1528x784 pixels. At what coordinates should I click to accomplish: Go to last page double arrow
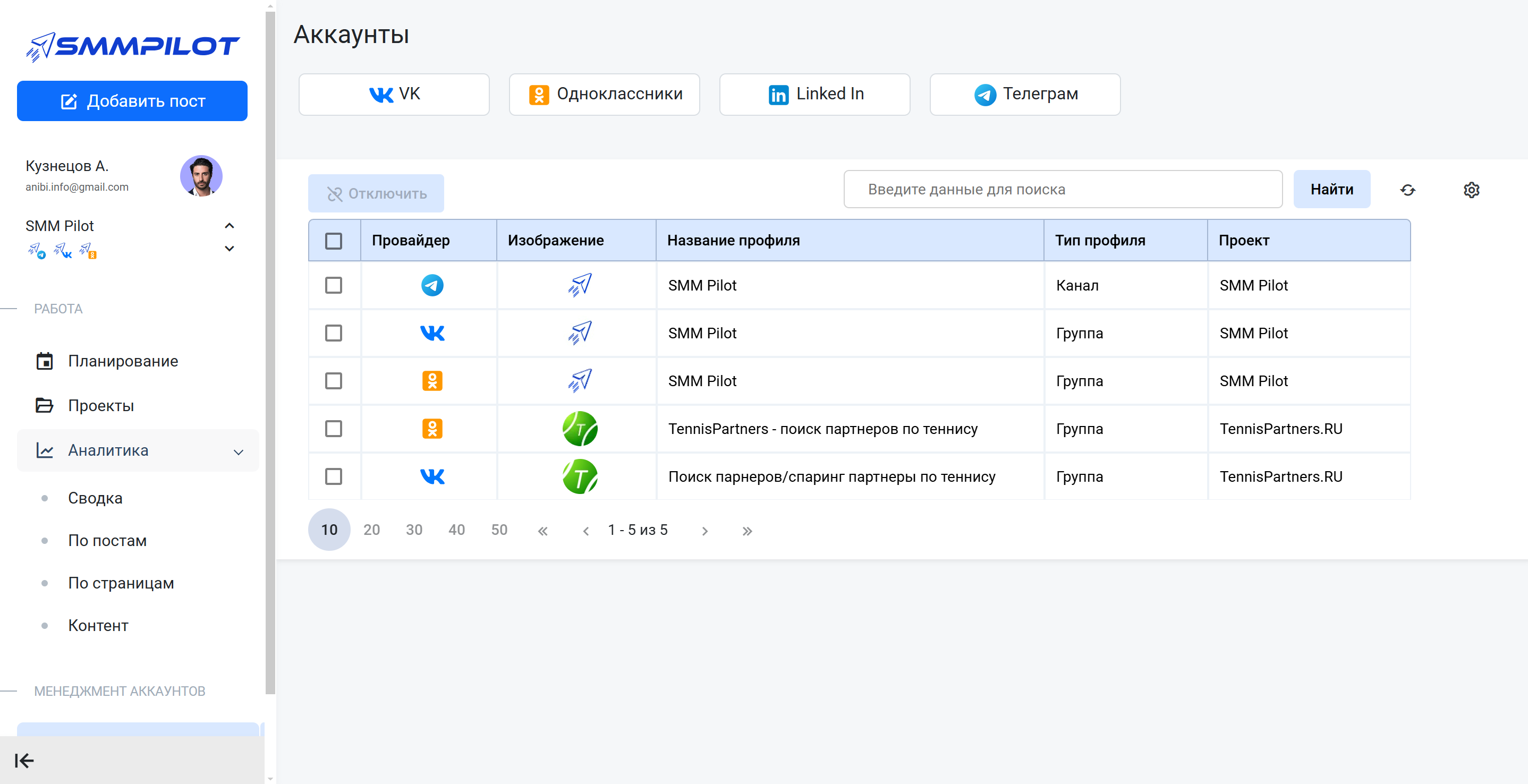748,531
